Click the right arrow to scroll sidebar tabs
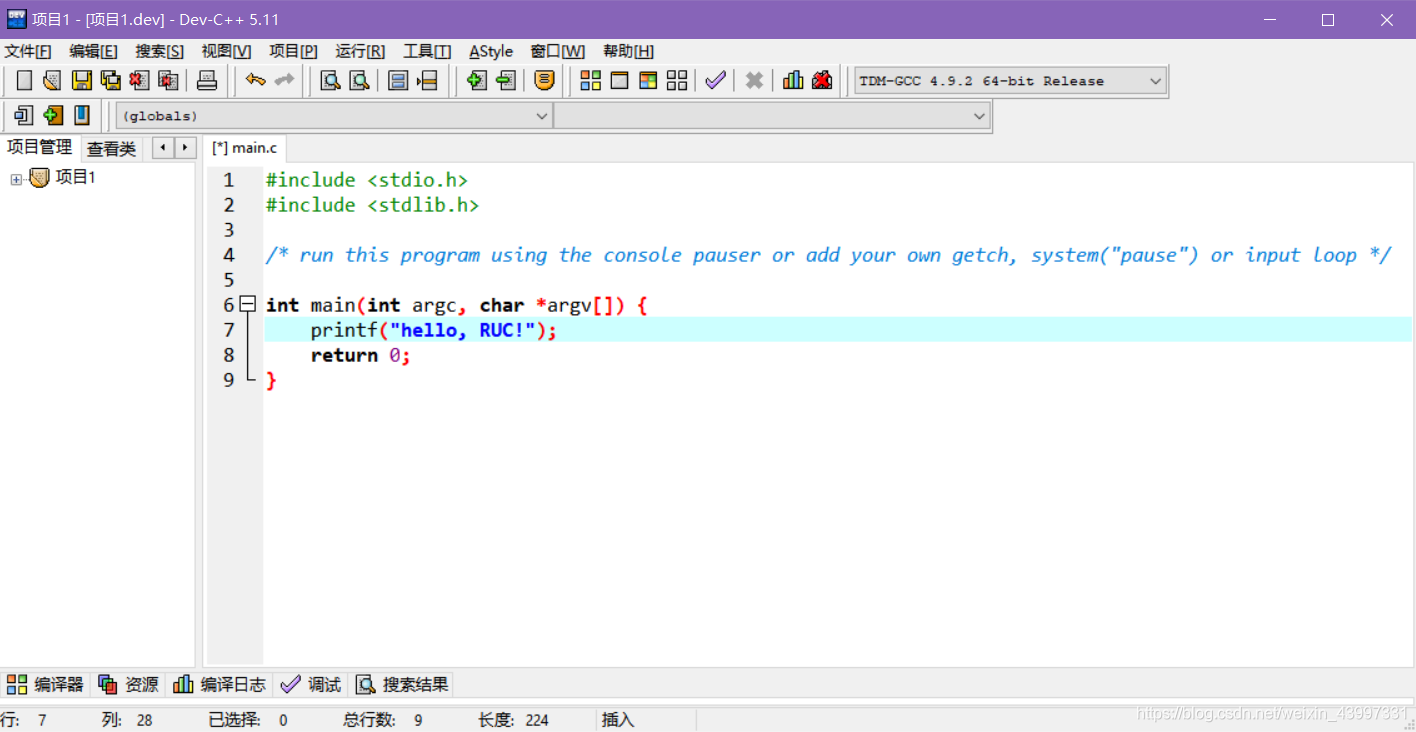This screenshot has height=732, width=1416. pyautogui.click(x=185, y=148)
